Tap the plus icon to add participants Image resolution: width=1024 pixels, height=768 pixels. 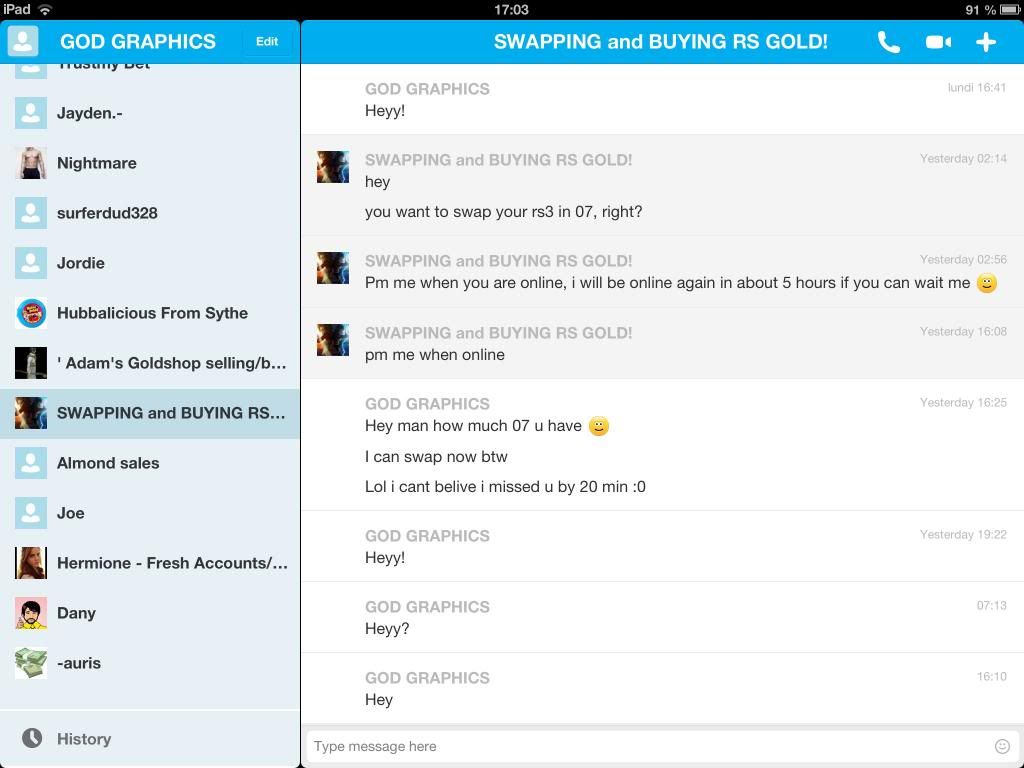pyautogui.click(x=986, y=42)
